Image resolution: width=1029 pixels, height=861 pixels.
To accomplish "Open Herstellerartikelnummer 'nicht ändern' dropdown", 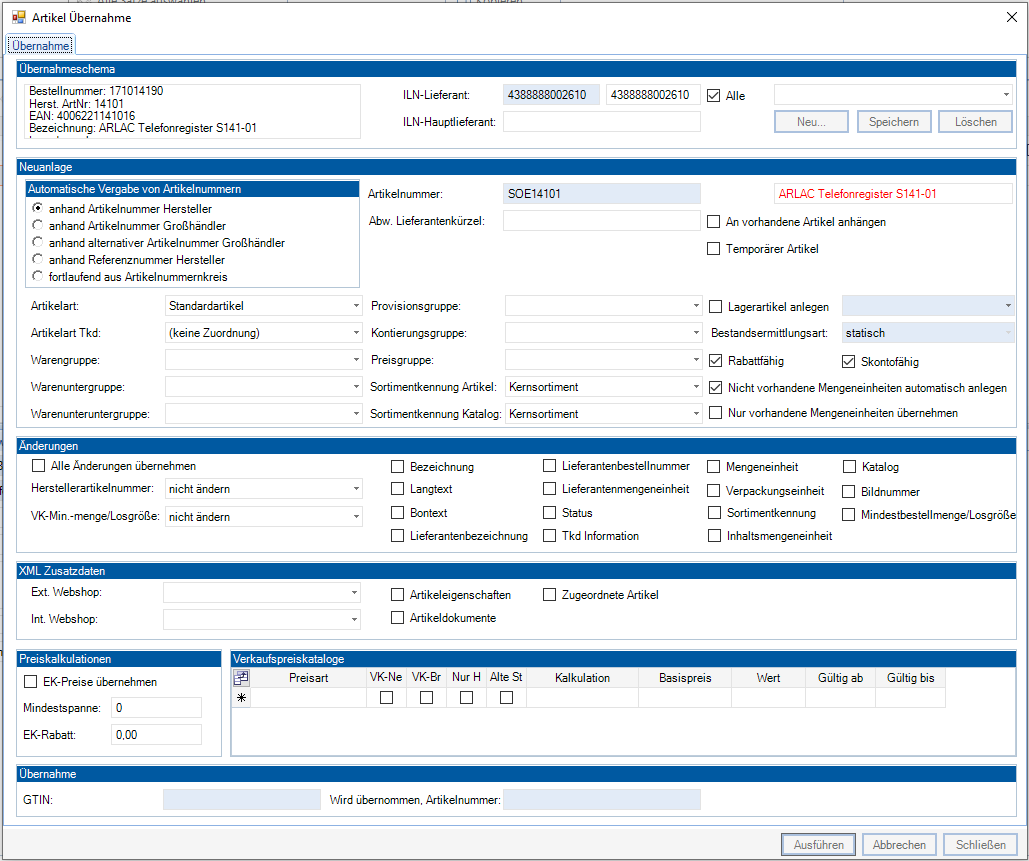I will tap(264, 489).
